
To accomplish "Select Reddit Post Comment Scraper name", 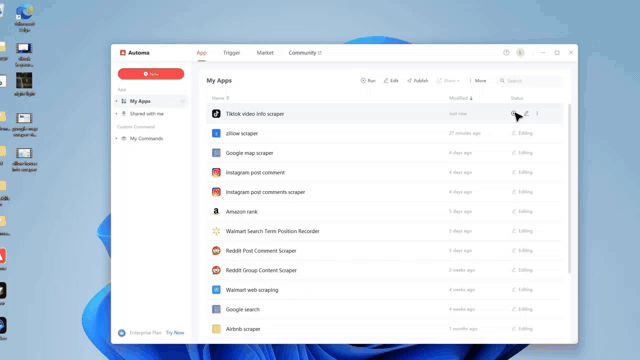I will (261, 251).
